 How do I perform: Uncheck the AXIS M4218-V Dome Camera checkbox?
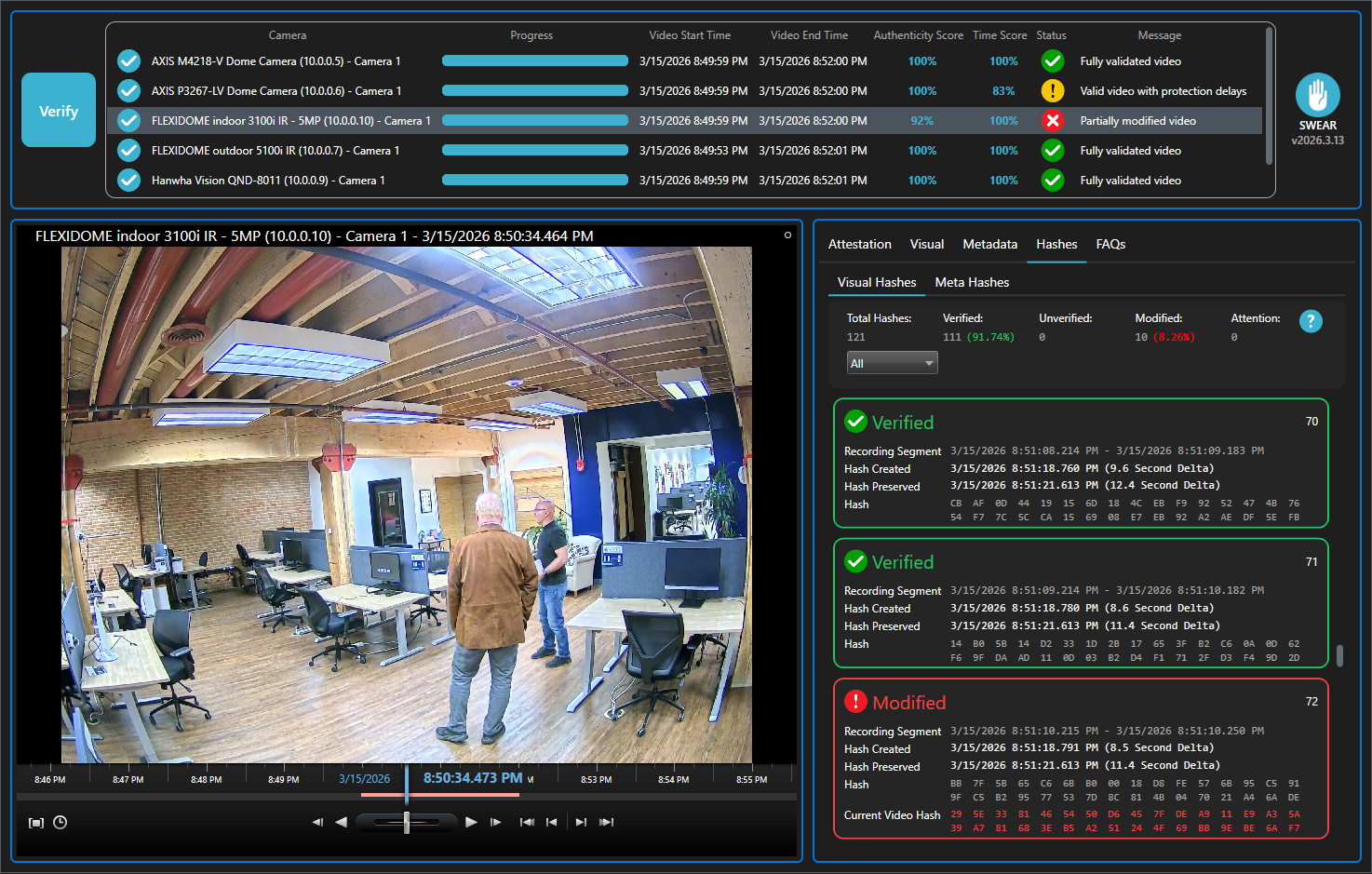(x=128, y=61)
